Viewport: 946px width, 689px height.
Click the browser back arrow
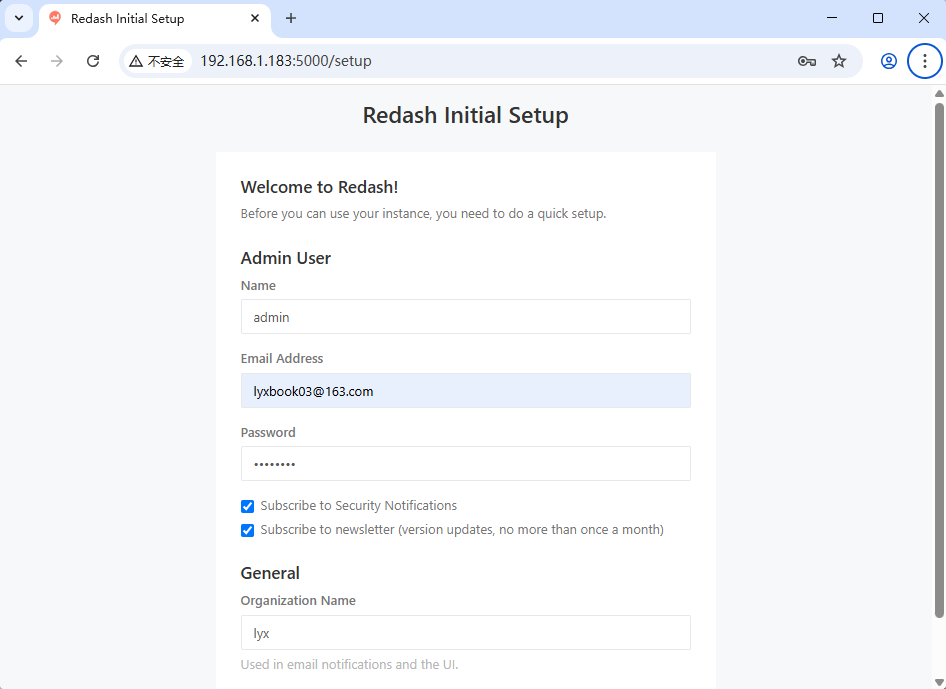tap(21, 61)
